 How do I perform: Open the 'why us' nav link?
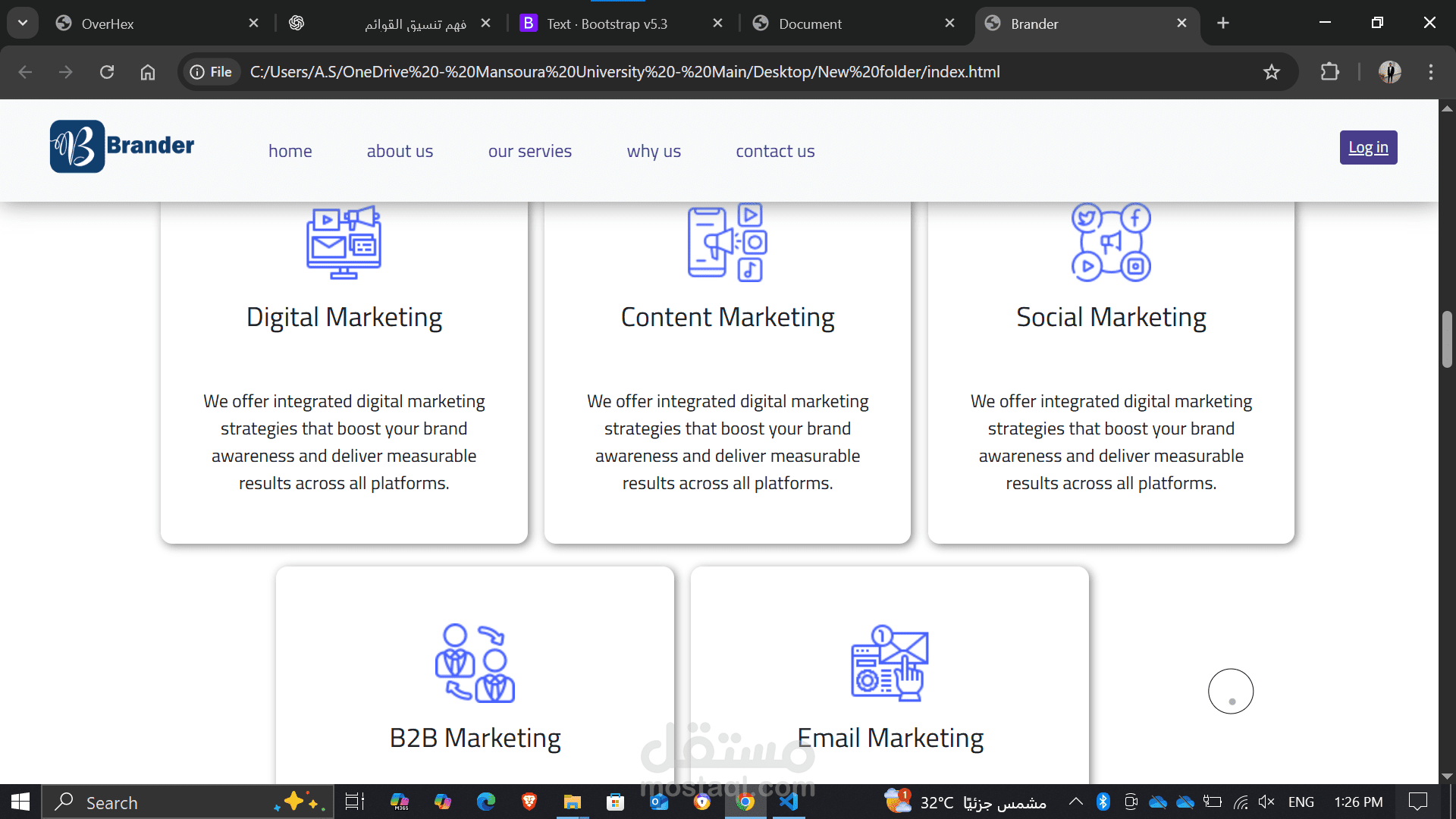point(654,151)
